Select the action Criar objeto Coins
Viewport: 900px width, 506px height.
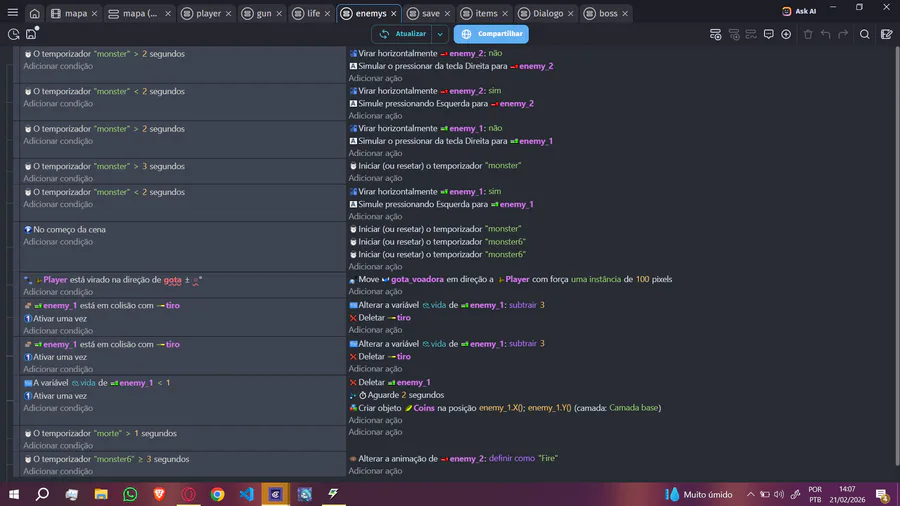coord(505,408)
